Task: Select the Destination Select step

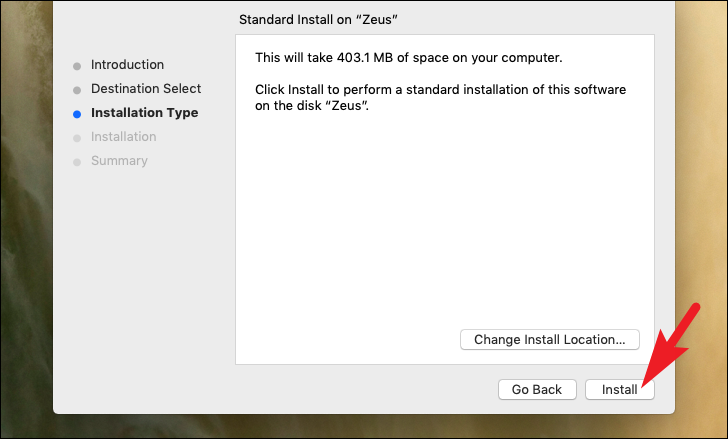Action: 146,89
